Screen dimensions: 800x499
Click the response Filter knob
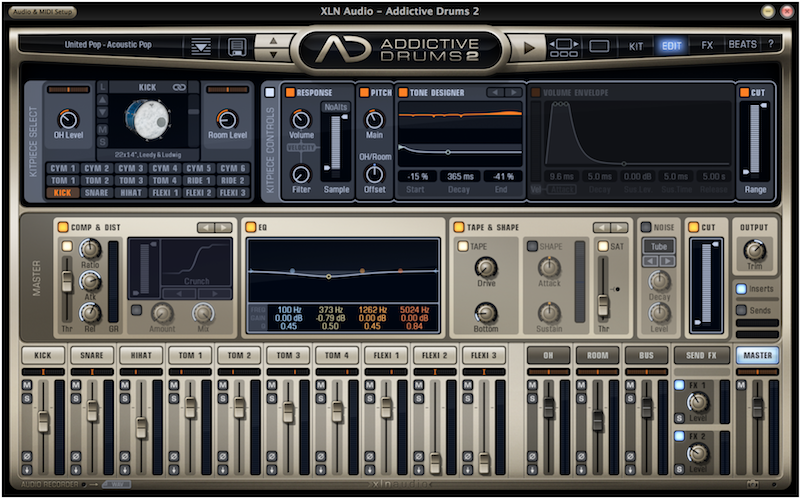[301, 174]
